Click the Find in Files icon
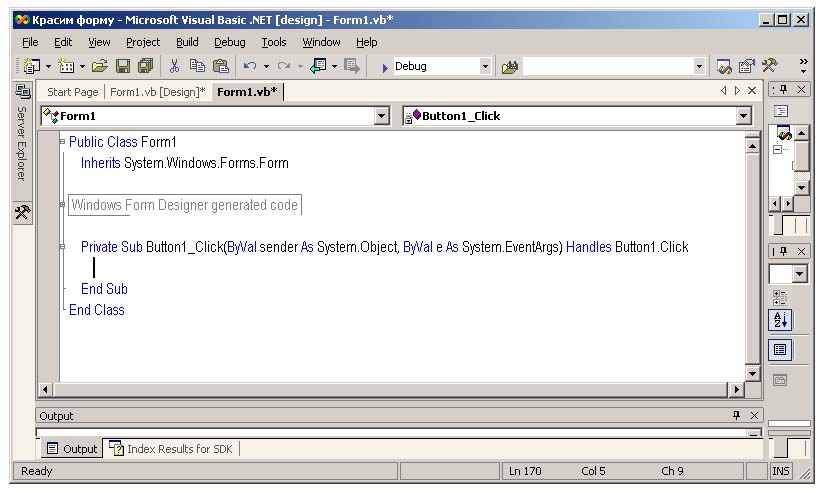The width and height of the screenshot is (821, 493). pyautogui.click(x=509, y=67)
